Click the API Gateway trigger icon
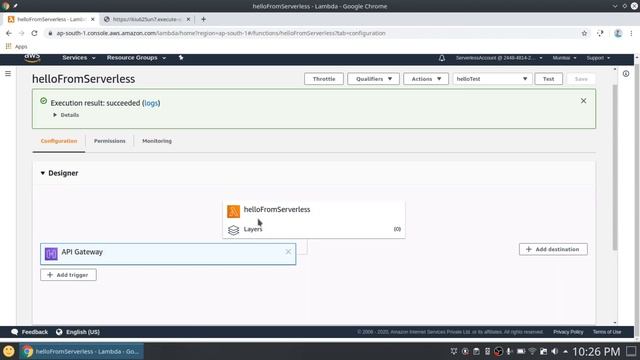640x360 pixels. pos(51,254)
